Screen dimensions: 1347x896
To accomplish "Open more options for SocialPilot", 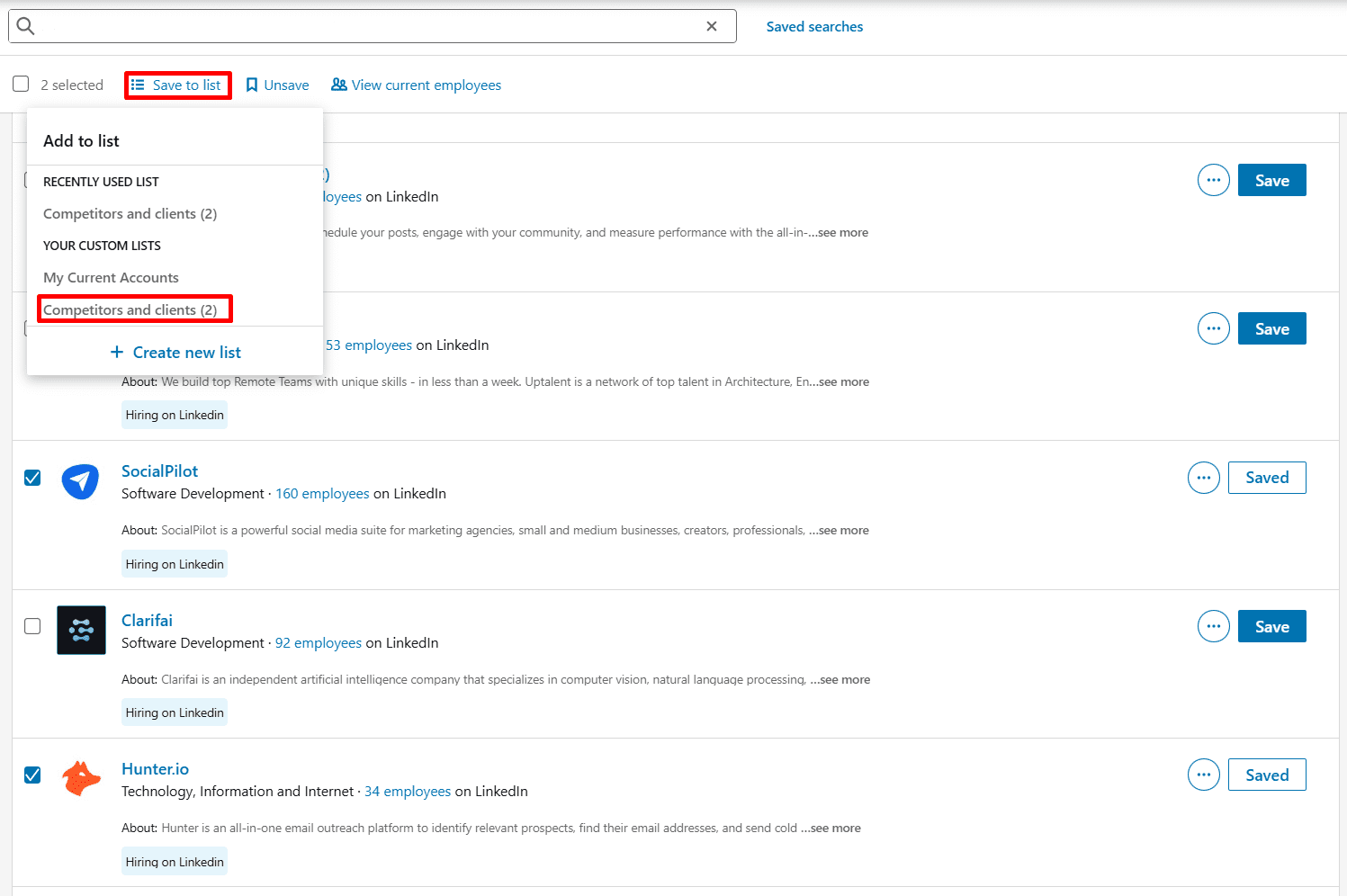I will coord(1203,478).
